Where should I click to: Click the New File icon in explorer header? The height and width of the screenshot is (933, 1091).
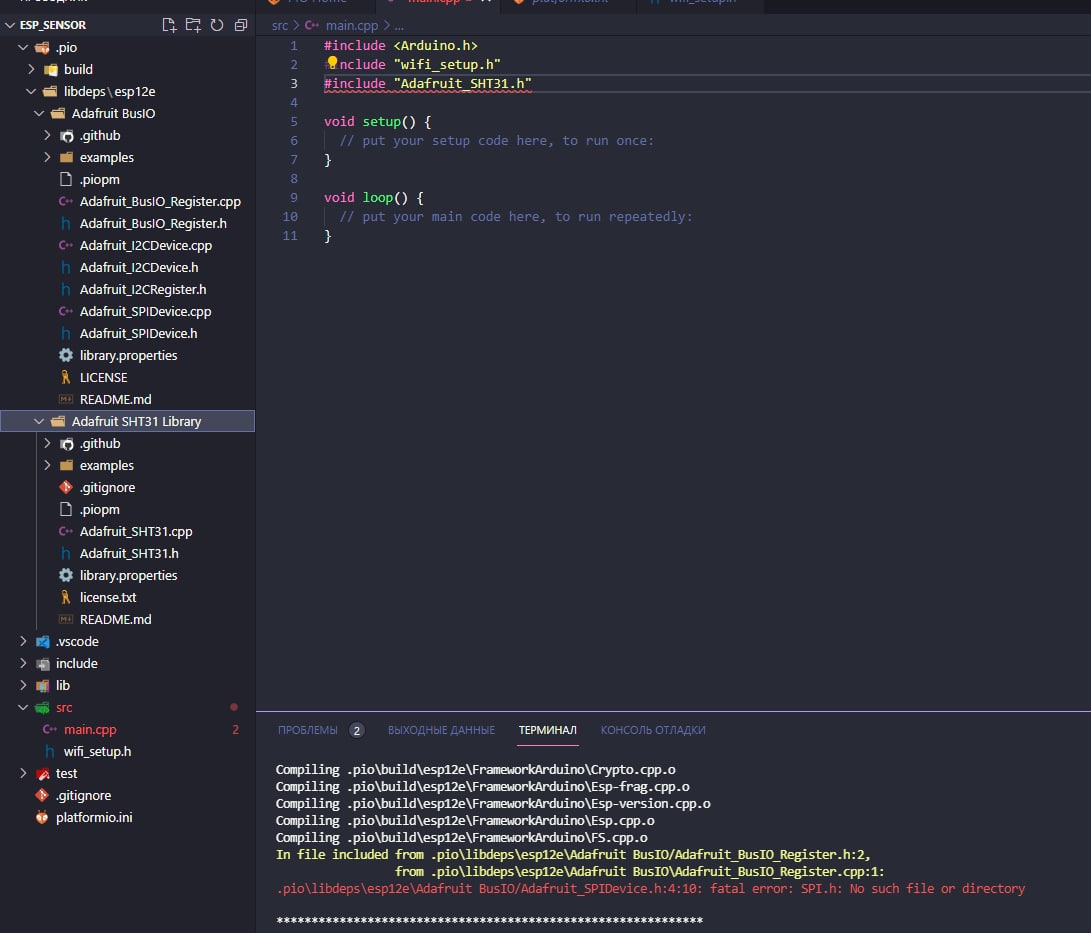pos(169,25)
